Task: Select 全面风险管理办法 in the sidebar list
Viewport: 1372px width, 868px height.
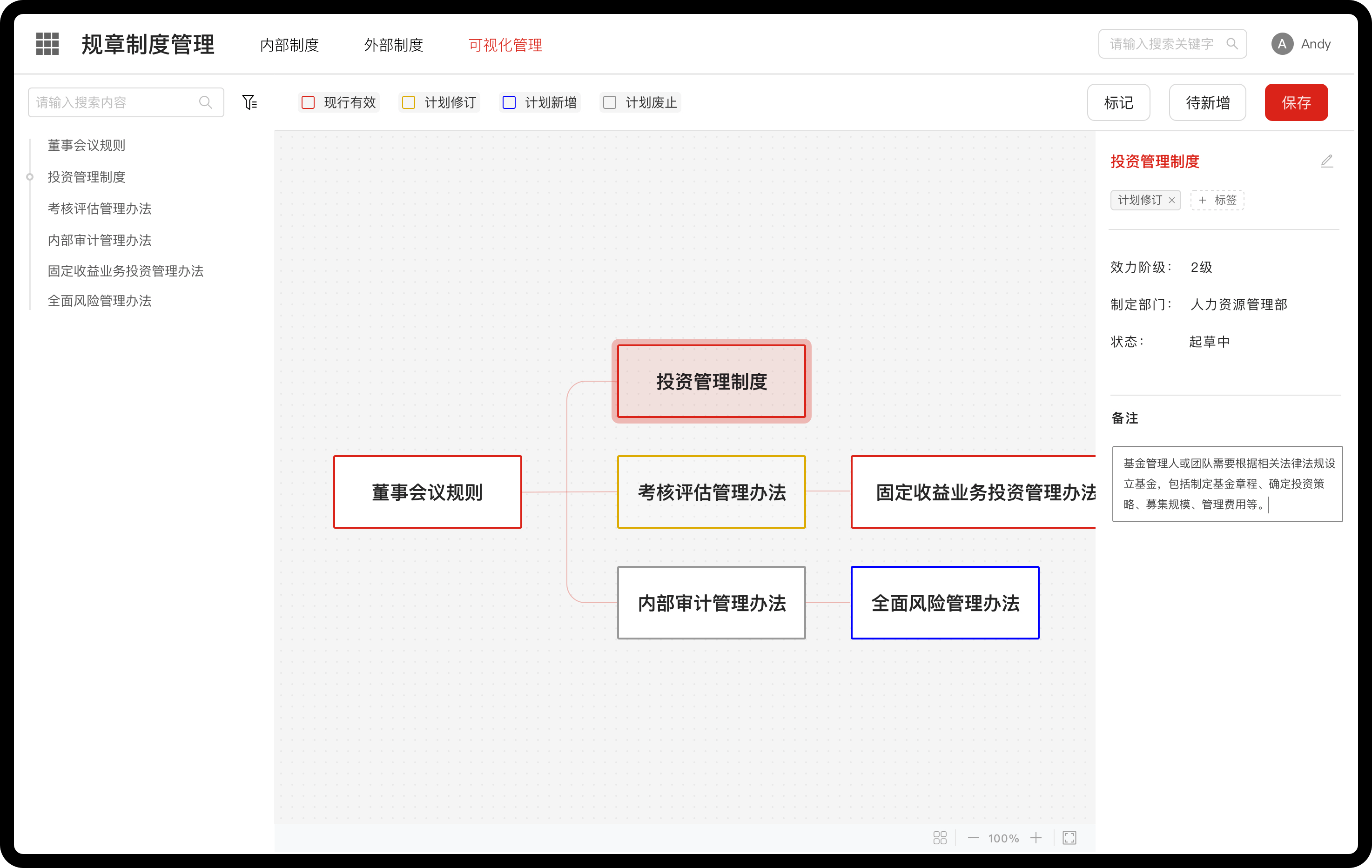Action: (x=100, y=301)
